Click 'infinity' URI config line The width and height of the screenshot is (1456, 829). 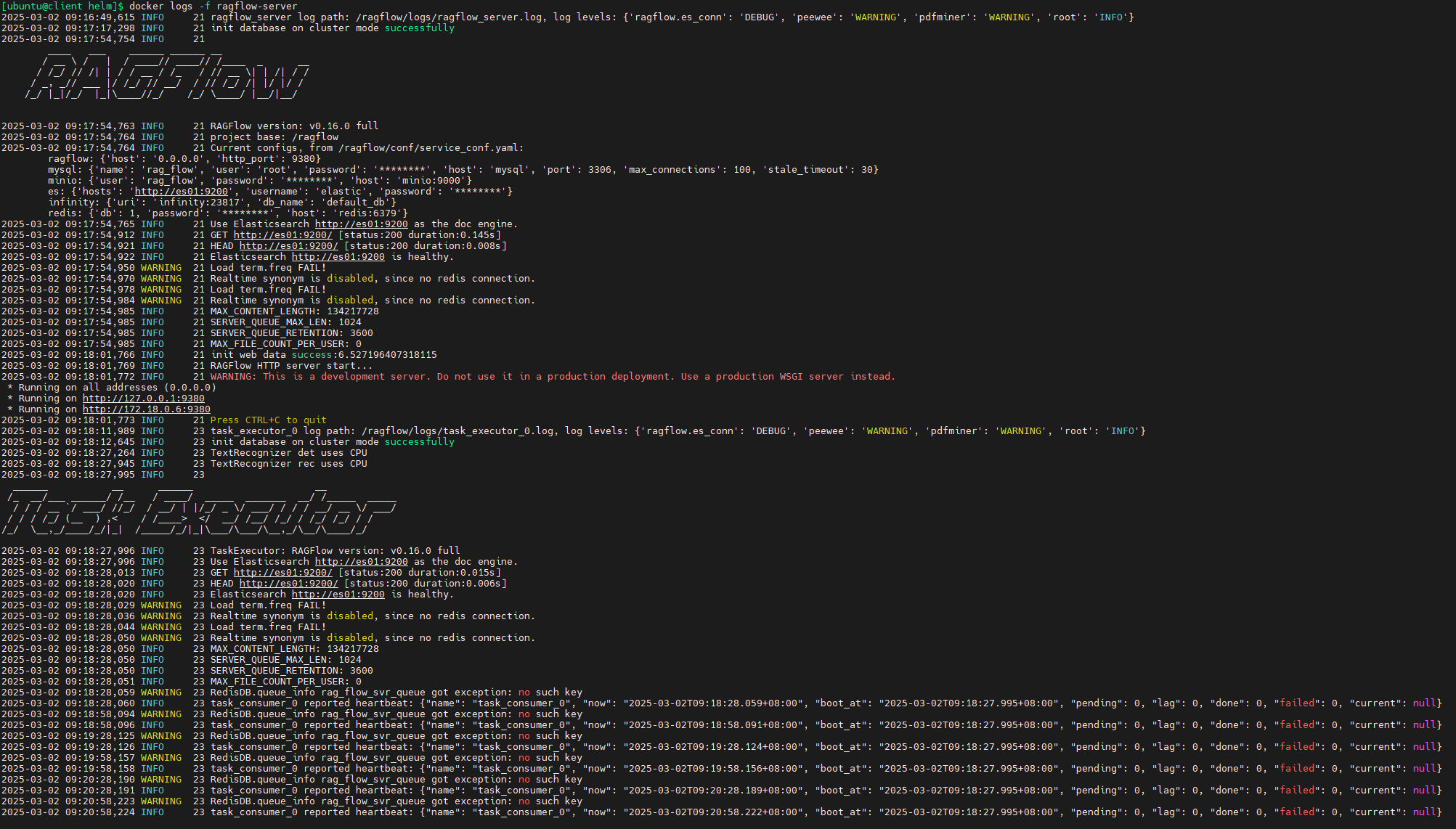(221, 203)
